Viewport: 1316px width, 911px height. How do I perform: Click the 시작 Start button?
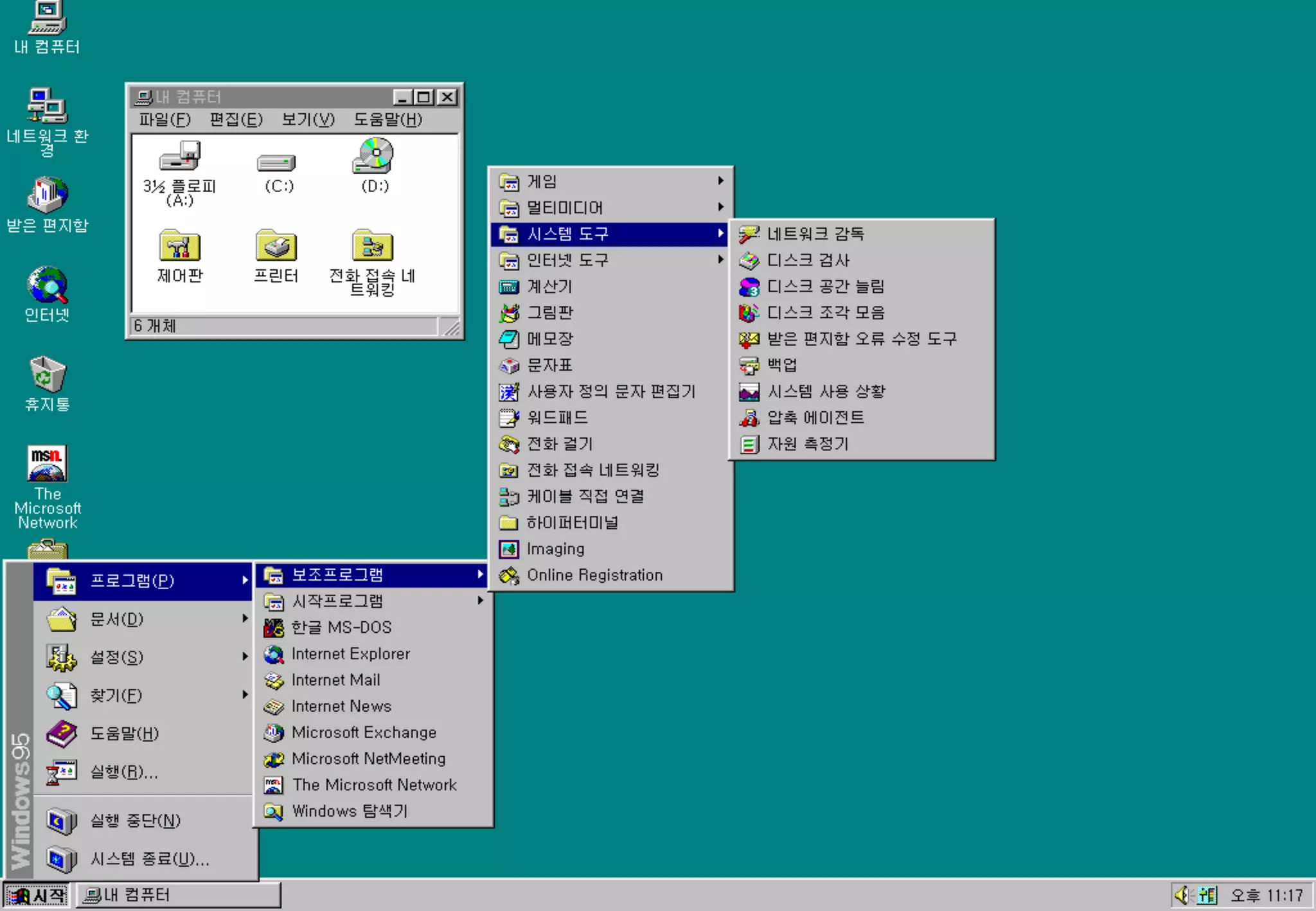point(37,895)
